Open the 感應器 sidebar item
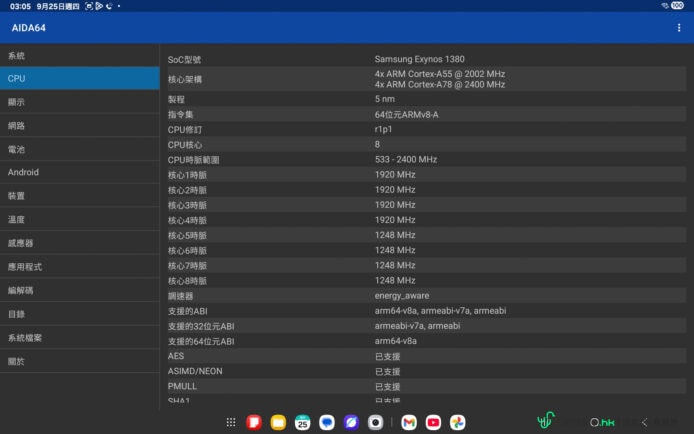This screenshot has height=434, width=694. [x=80, y=243]
